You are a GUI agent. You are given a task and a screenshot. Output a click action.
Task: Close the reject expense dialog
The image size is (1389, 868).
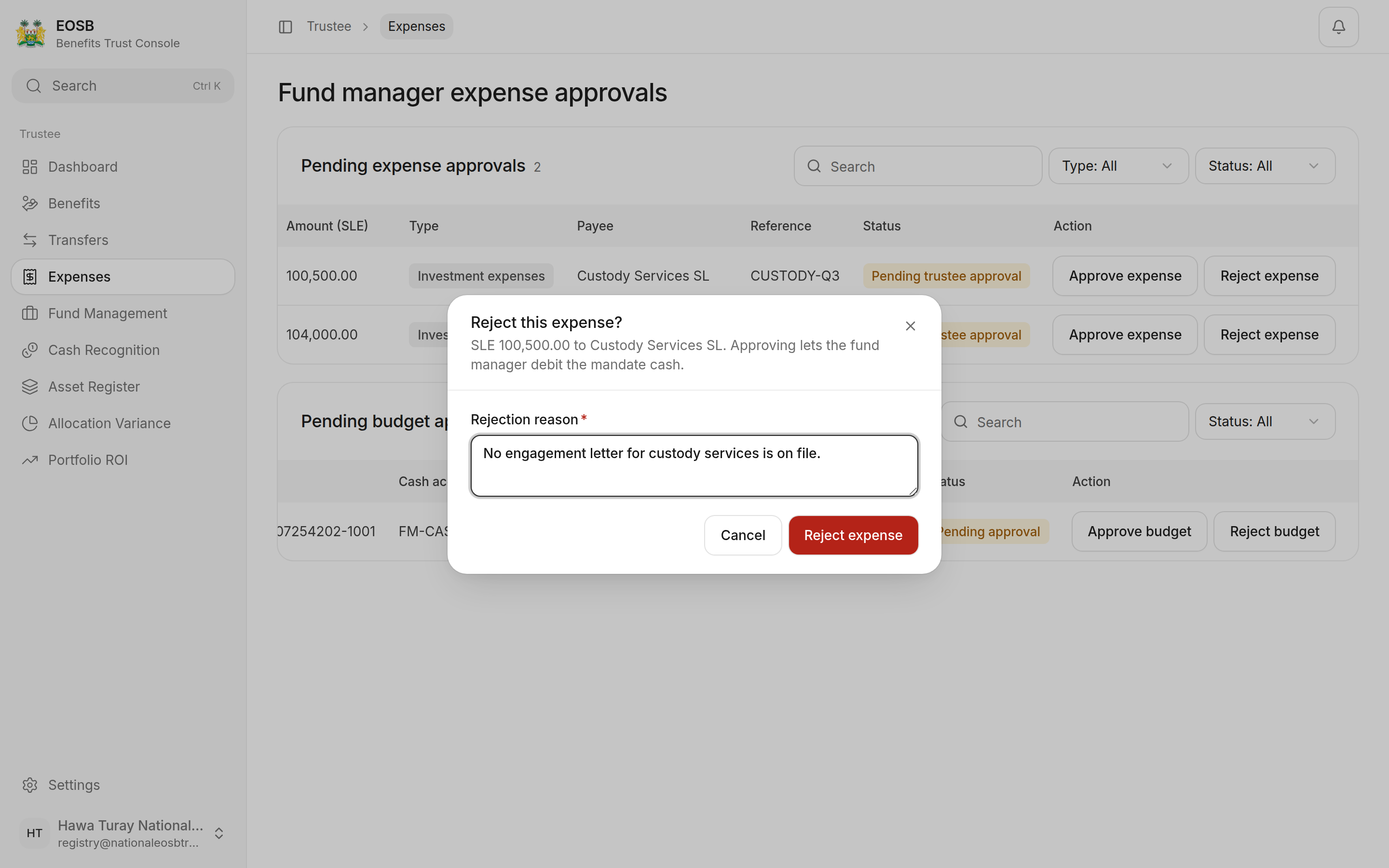(910, 326)
